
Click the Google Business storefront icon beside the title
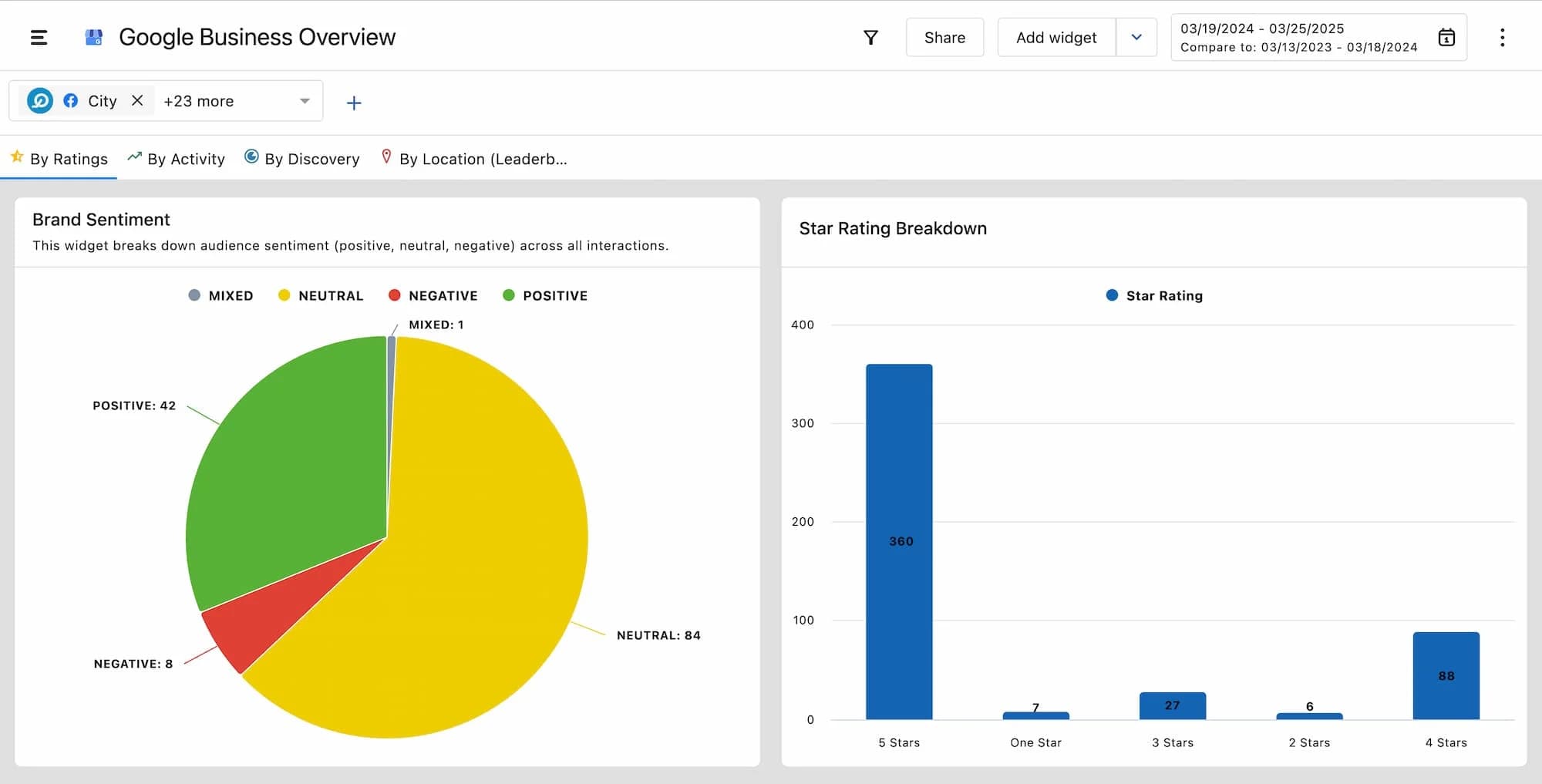[x=93, y=35]
